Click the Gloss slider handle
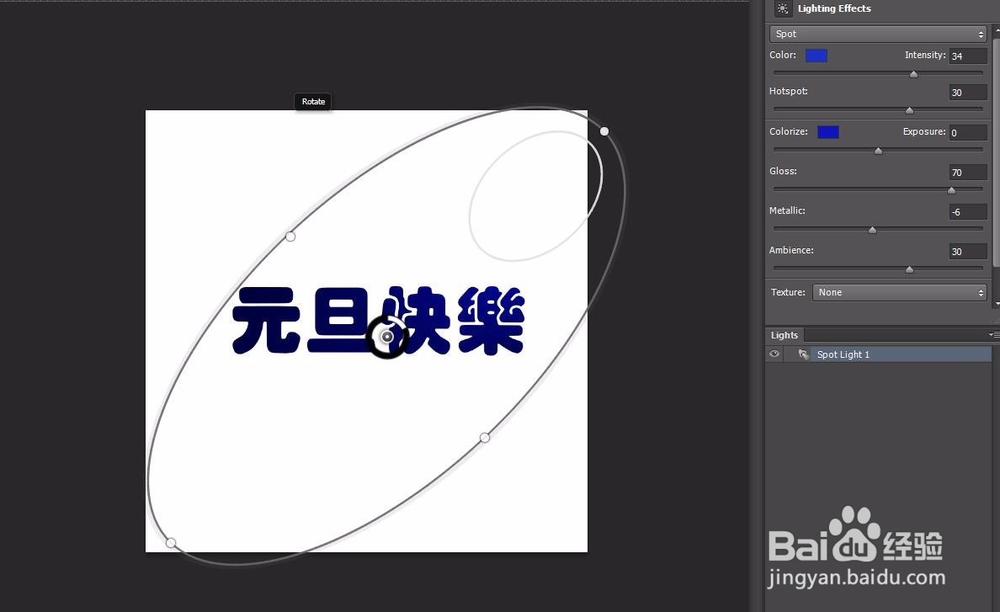The width and height of the screenshot is (1000, 612). pyautogui.click(x=952, y=190)
